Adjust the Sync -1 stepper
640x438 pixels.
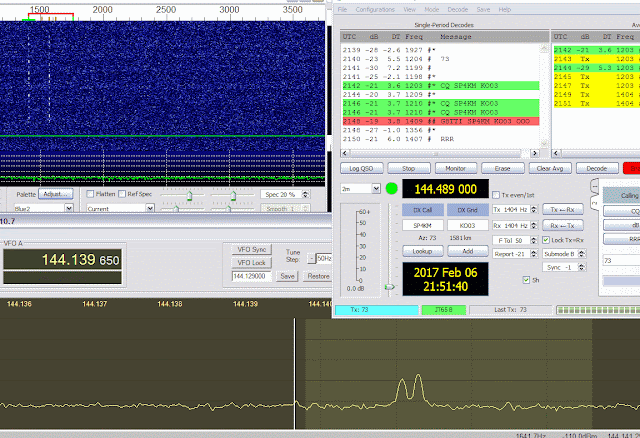click(x=582, y=267)
